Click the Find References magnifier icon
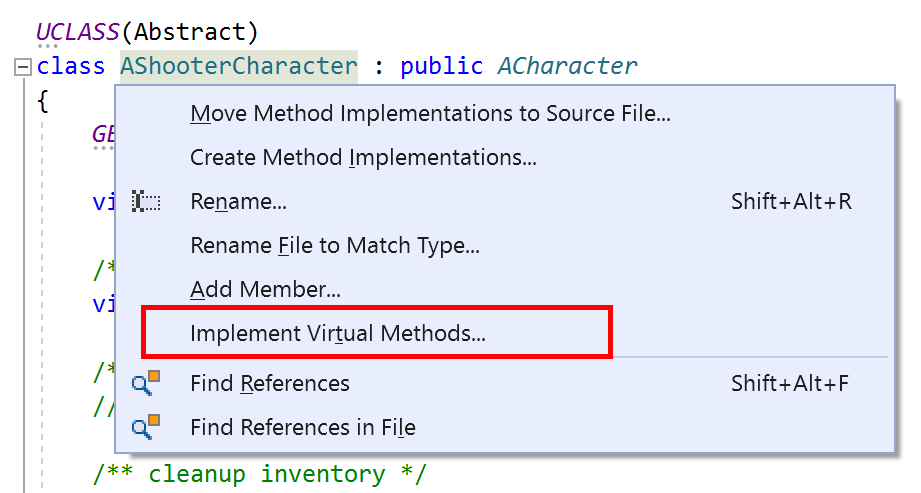The image size is (921, 493). [146, 384]
